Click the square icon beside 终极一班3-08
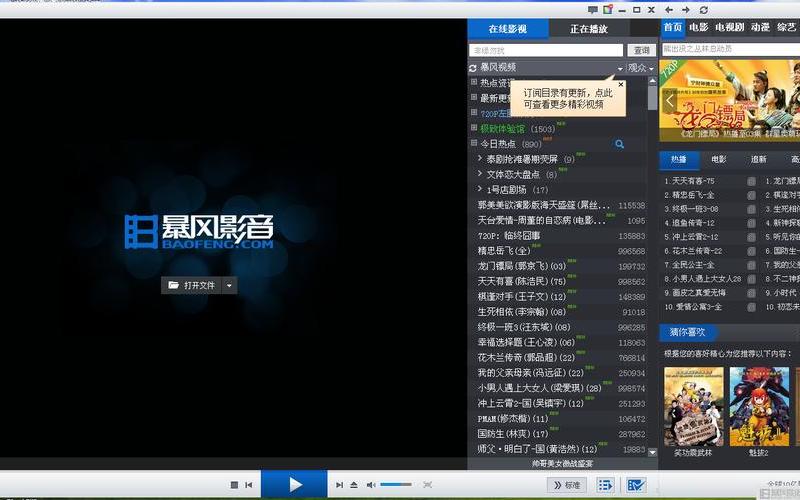Viewport: 800px width, 500px height. tap(751, 209)
